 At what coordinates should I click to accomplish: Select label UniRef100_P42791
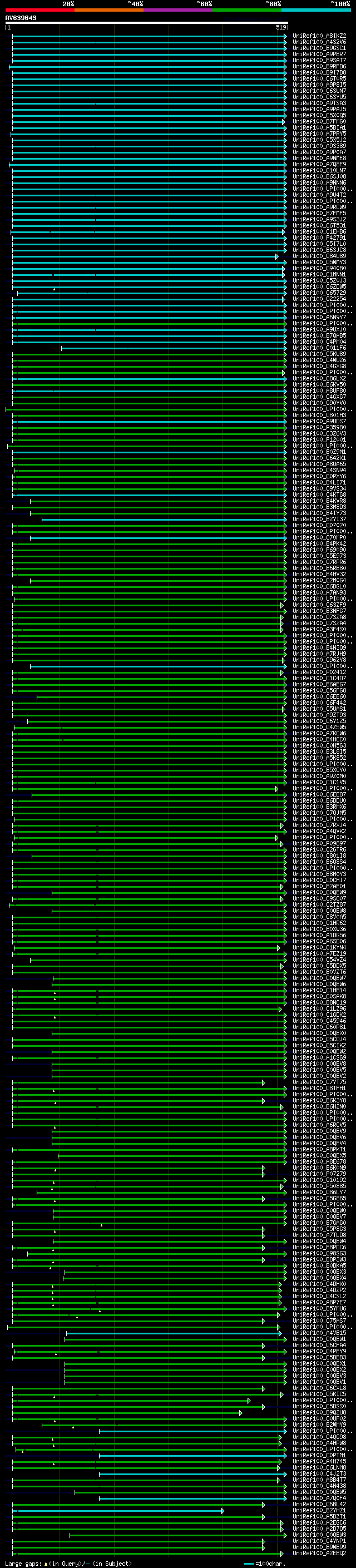pos(319,238)
